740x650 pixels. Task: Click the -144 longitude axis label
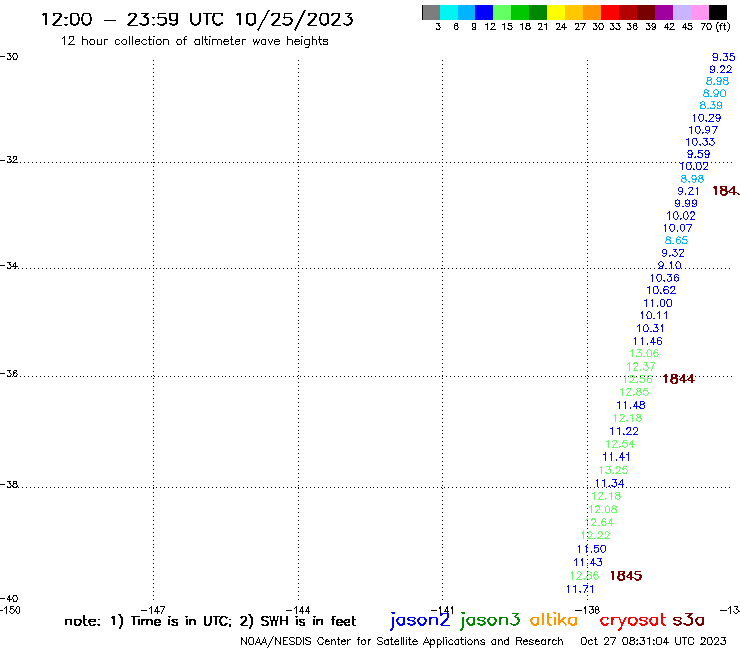click(x=298, y=610)
